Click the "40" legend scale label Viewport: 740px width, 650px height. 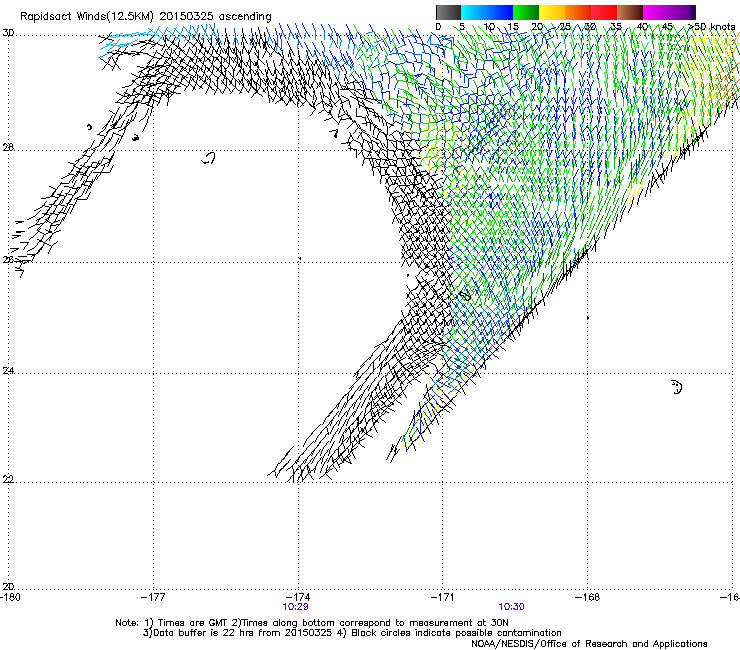click(642, 27)
